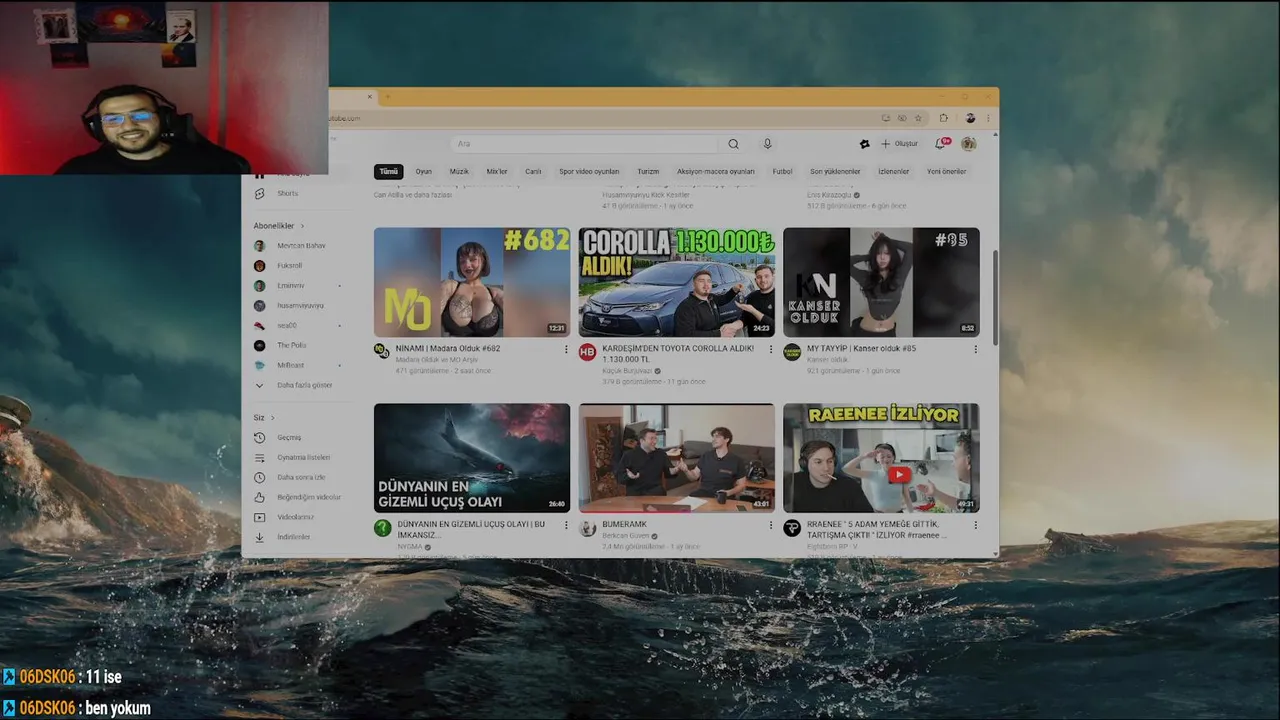Click the Eightborn RP channel avatar
The width and height of the screenshot is (1280, 720).
pos(792,528)
